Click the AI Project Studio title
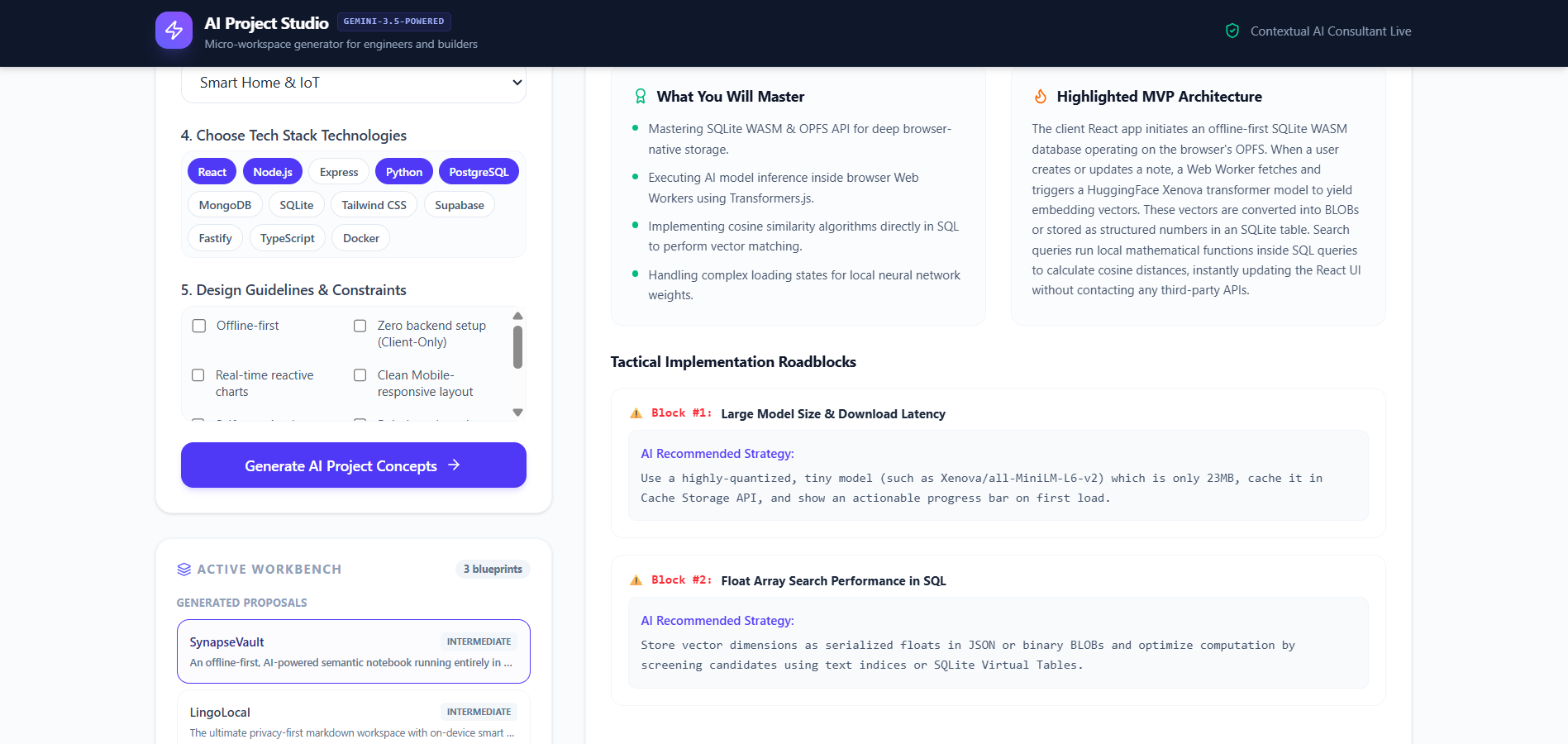Screen dimensions: 1568x744 [267, 23]
